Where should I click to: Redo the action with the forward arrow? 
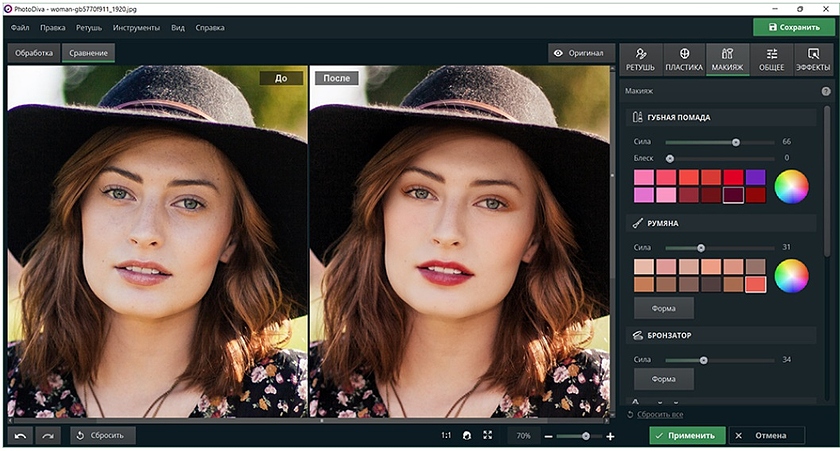[48, 436]
